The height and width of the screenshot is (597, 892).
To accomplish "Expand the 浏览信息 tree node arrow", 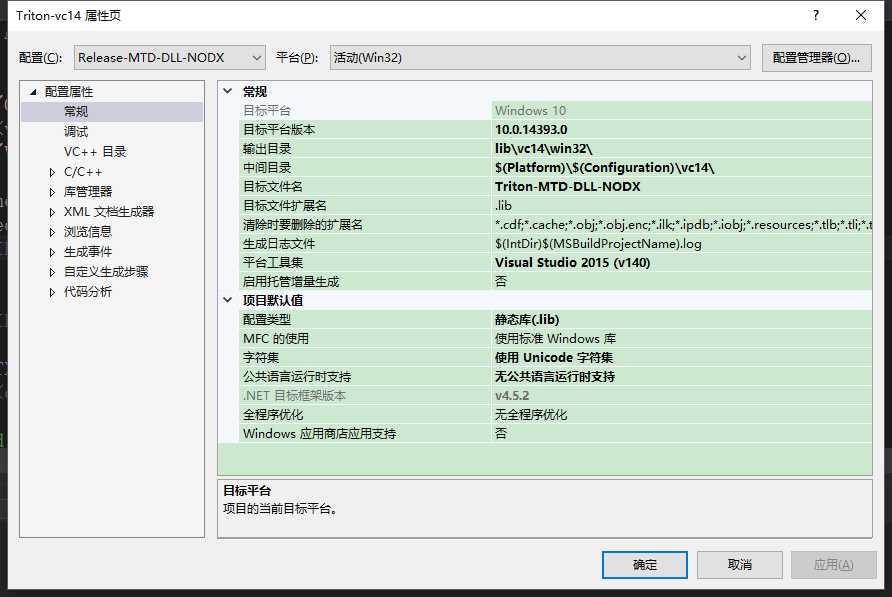I will tap(52, 232).
